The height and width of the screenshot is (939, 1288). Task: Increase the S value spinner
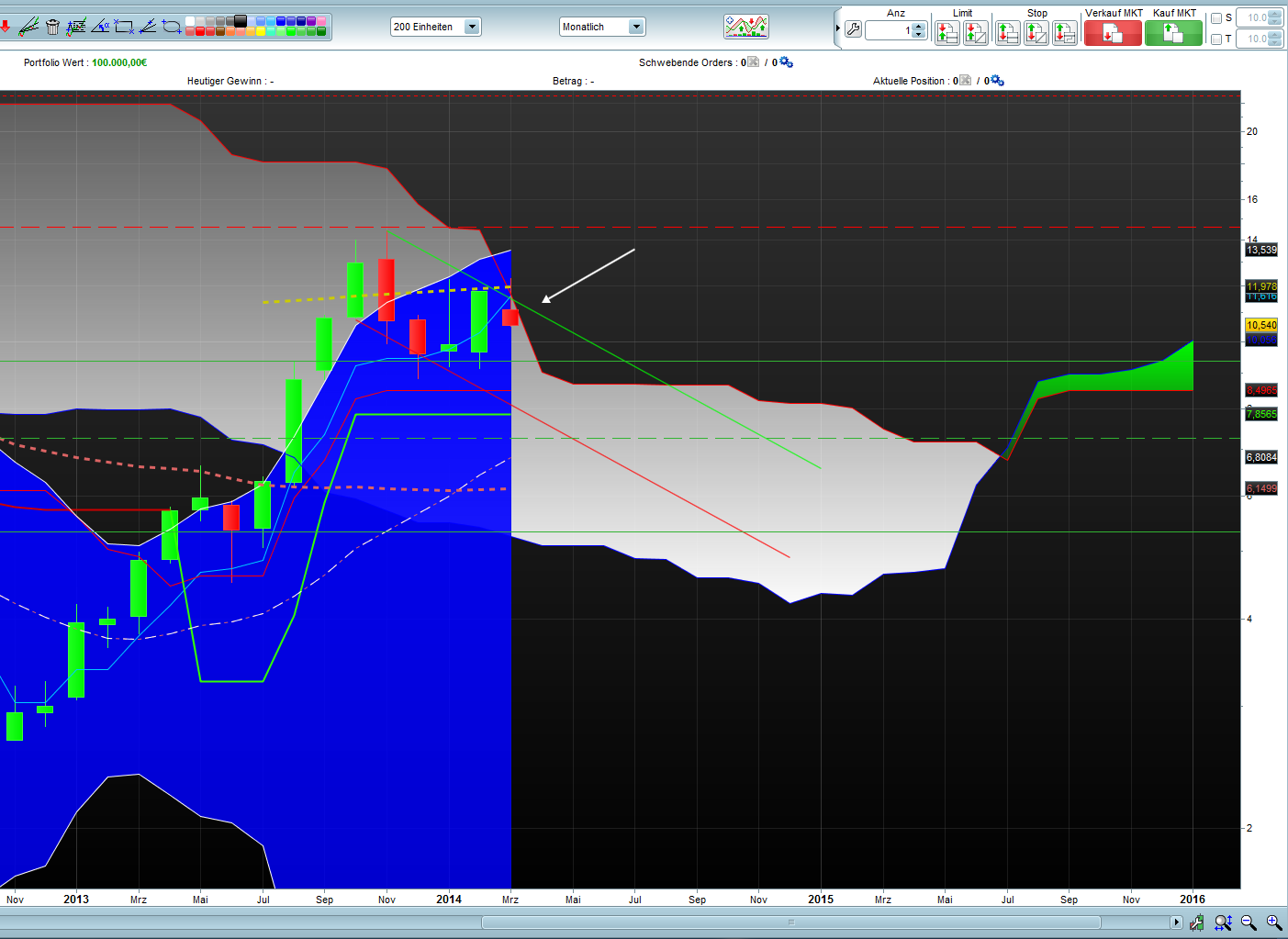[1275, 14]
